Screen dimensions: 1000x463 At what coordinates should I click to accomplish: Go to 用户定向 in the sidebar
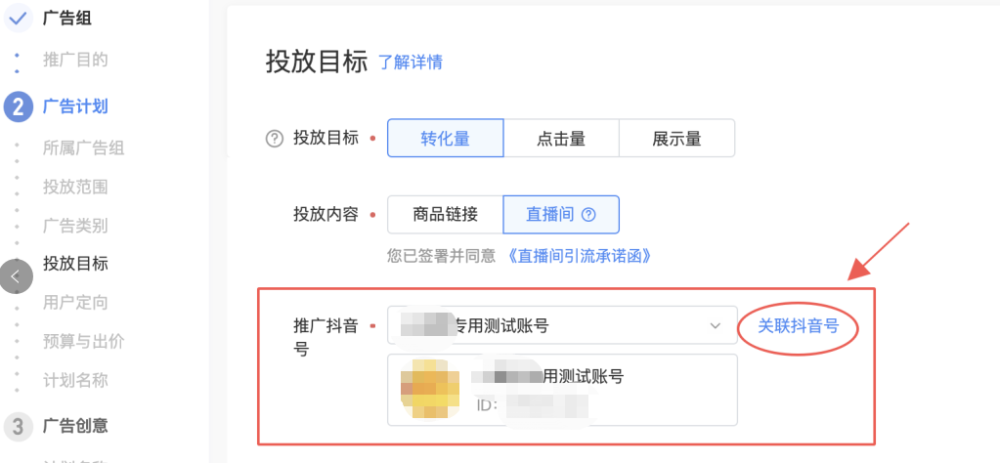[75, 302]
